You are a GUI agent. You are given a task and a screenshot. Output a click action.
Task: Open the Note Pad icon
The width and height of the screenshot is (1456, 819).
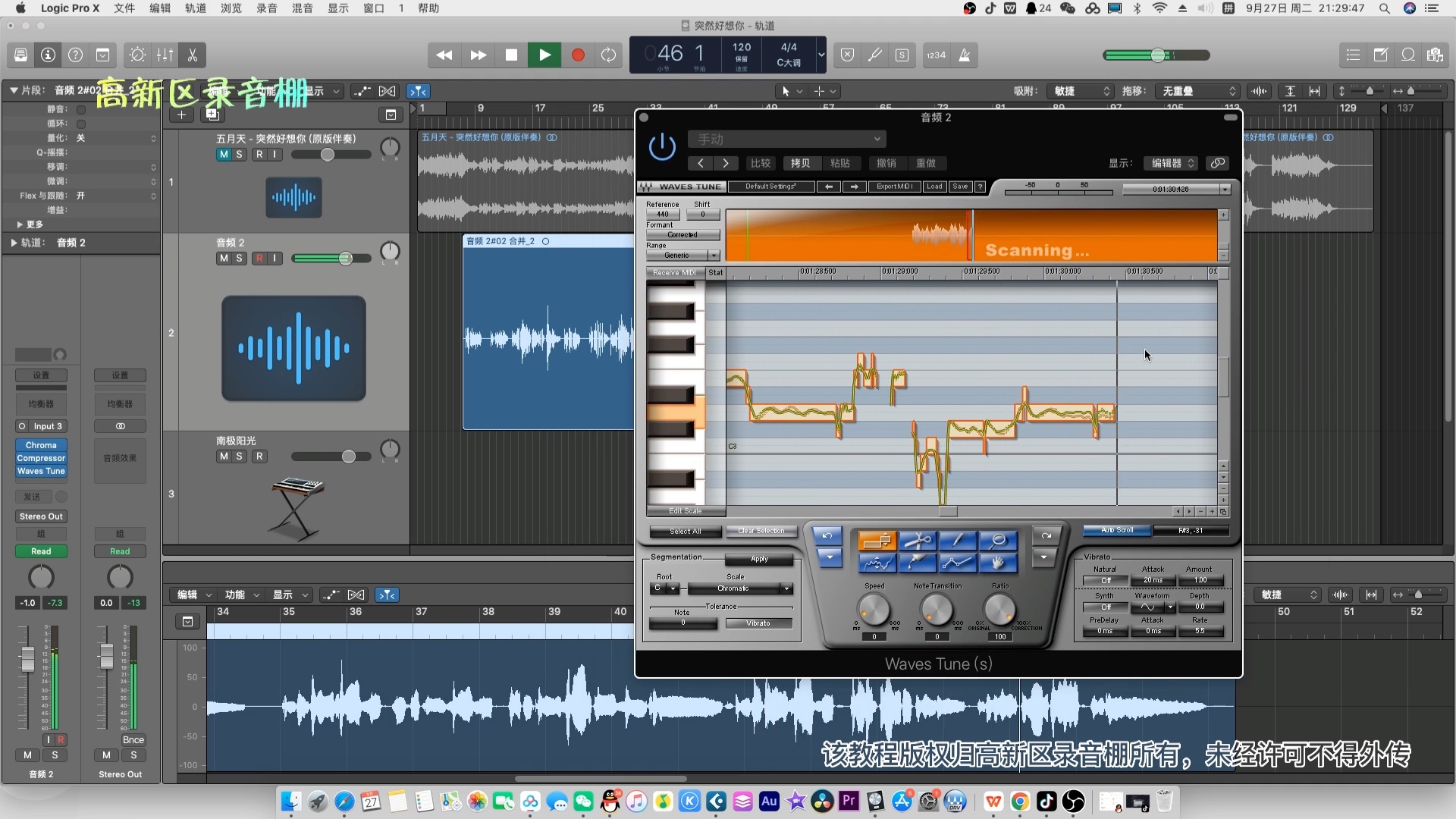(1381, 55)
